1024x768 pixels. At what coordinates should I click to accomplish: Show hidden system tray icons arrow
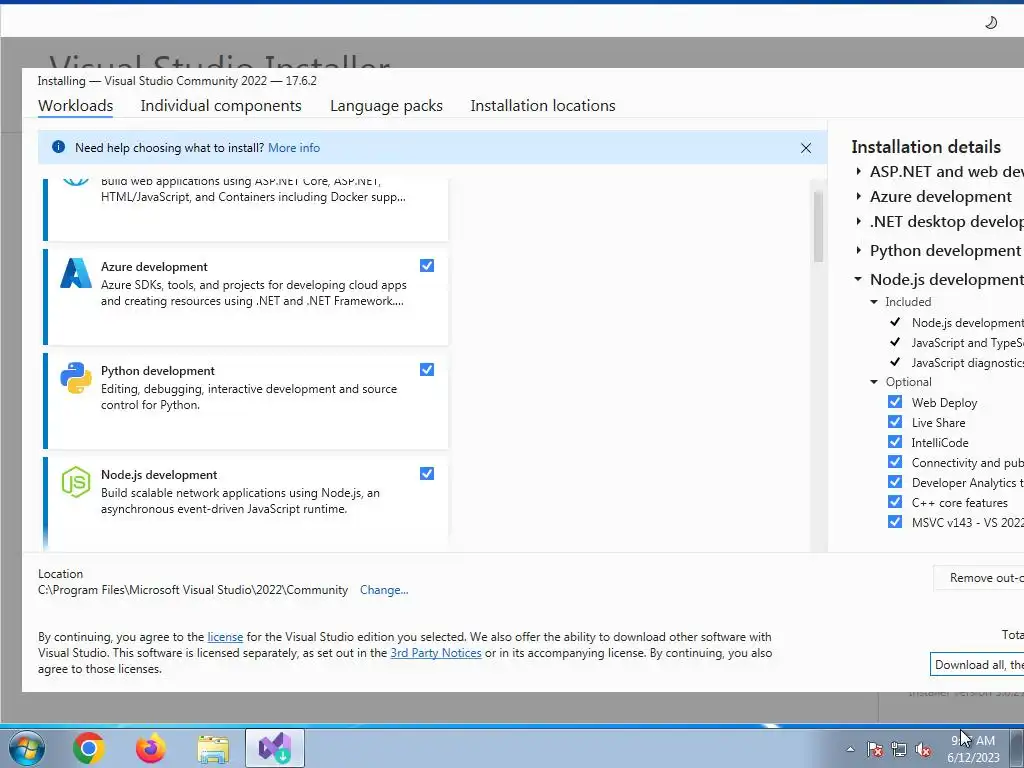[850, 750]
